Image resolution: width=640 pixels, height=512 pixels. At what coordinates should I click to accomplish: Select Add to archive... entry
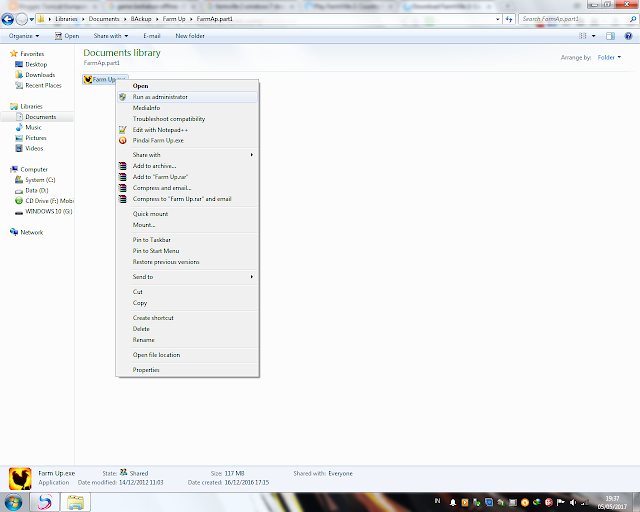[187, 166]
